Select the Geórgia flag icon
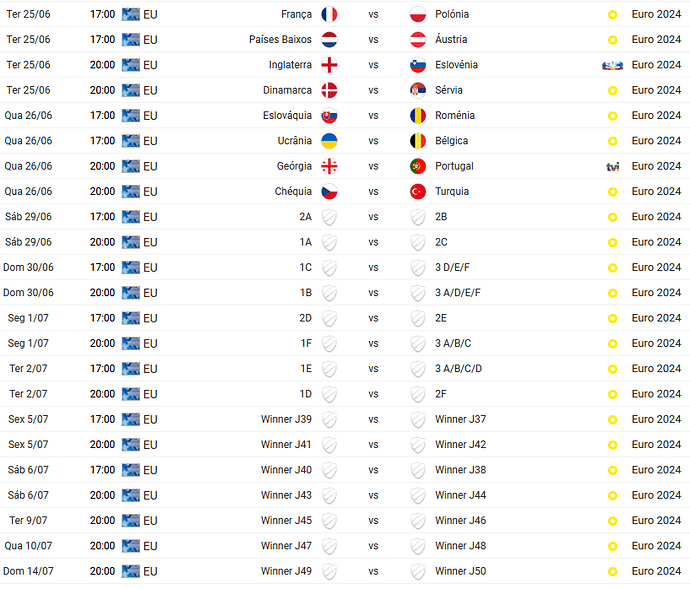690x589 pixels. (x=329, y=166)
